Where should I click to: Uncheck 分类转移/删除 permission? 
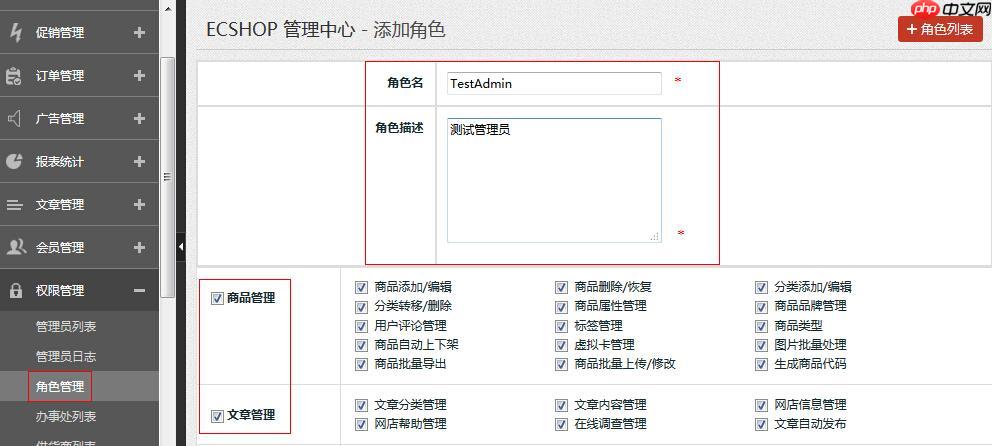point(361,307)
